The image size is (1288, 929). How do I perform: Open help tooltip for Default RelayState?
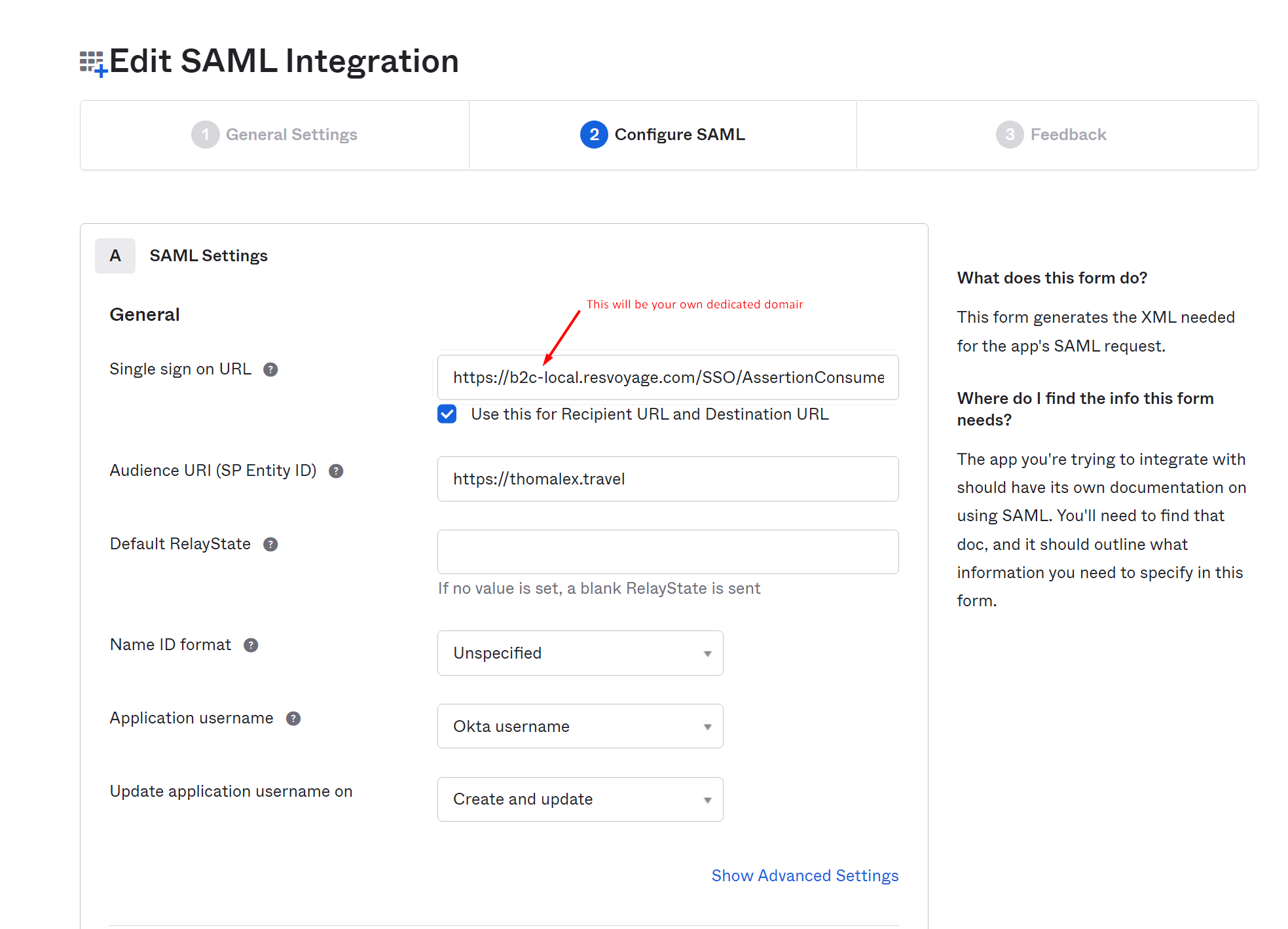(x=270, y=545)
